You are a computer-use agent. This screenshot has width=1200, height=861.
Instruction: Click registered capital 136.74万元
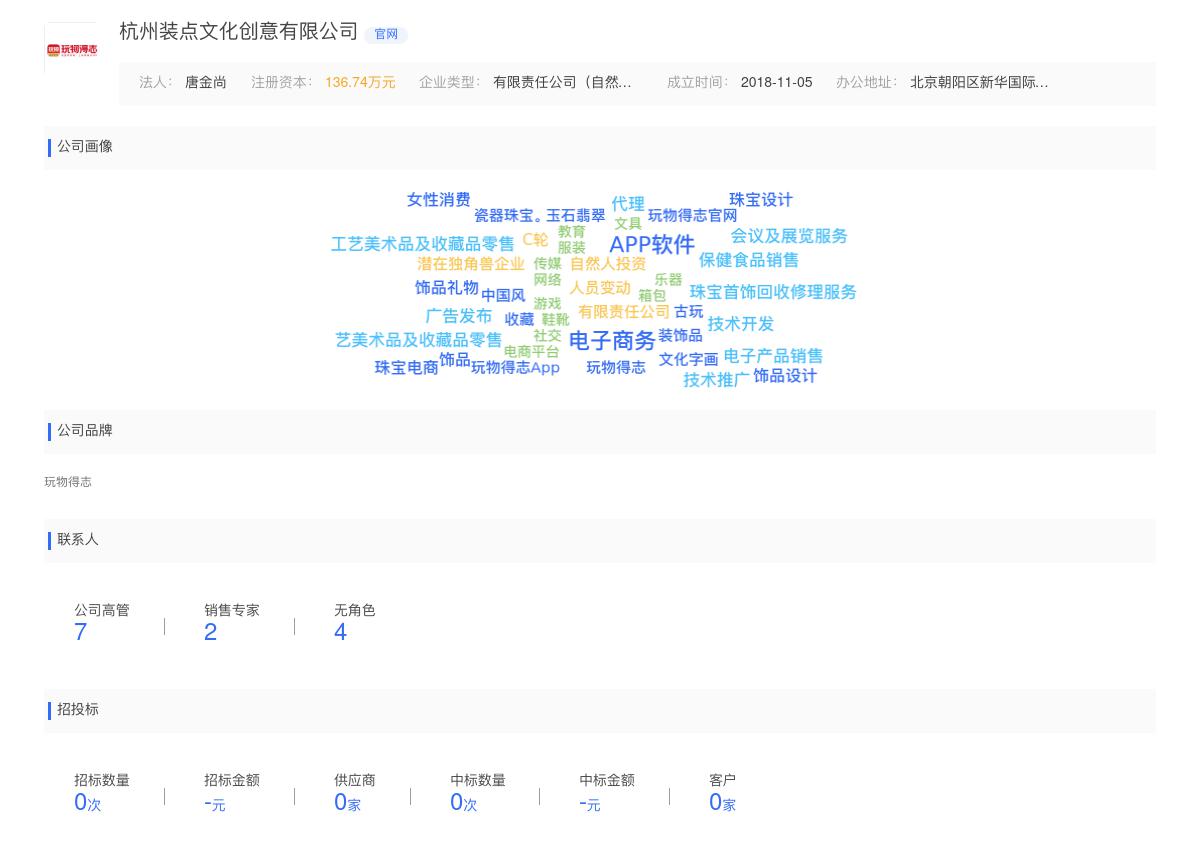point(360,83)
